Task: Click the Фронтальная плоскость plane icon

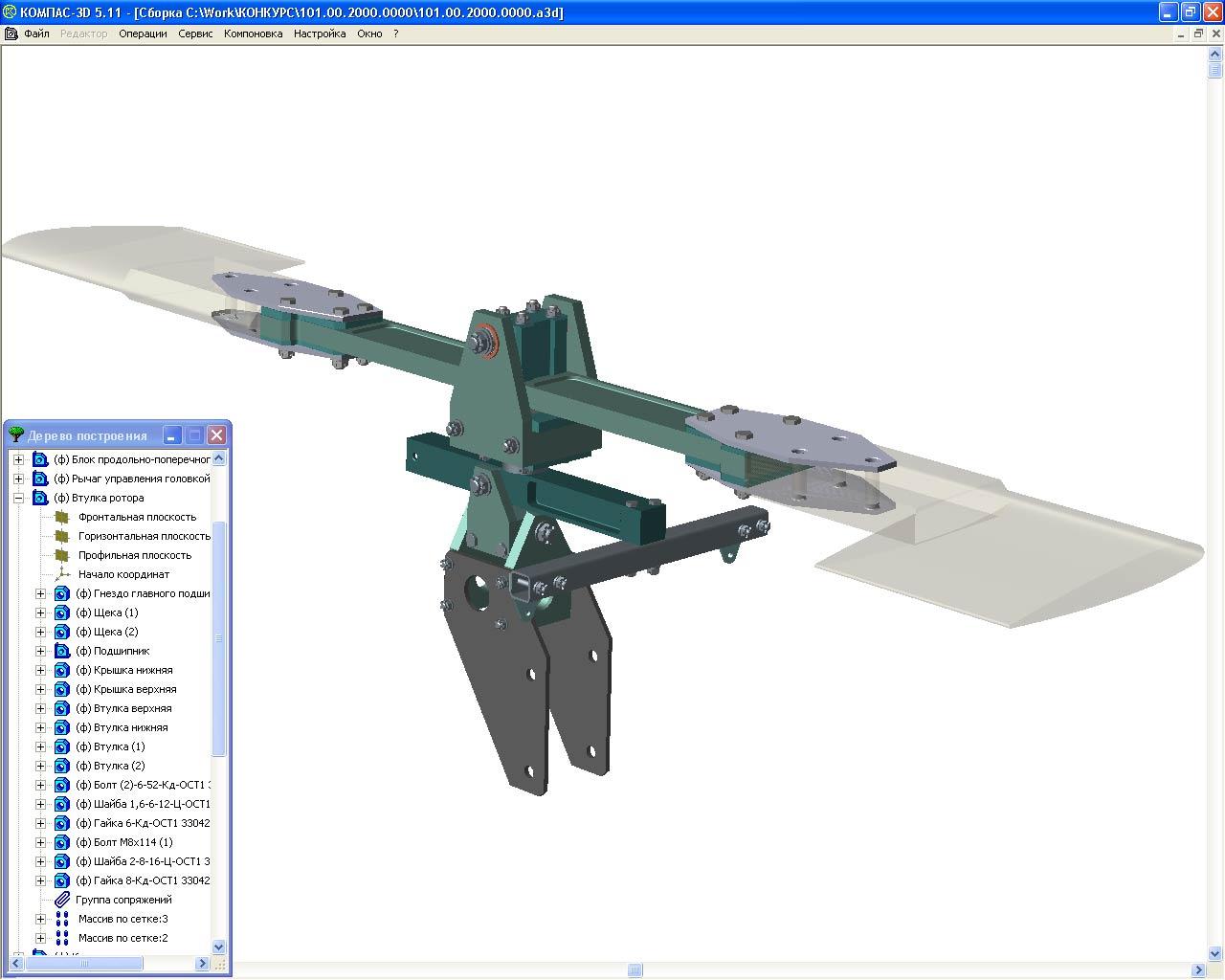Action: [62, 517]
